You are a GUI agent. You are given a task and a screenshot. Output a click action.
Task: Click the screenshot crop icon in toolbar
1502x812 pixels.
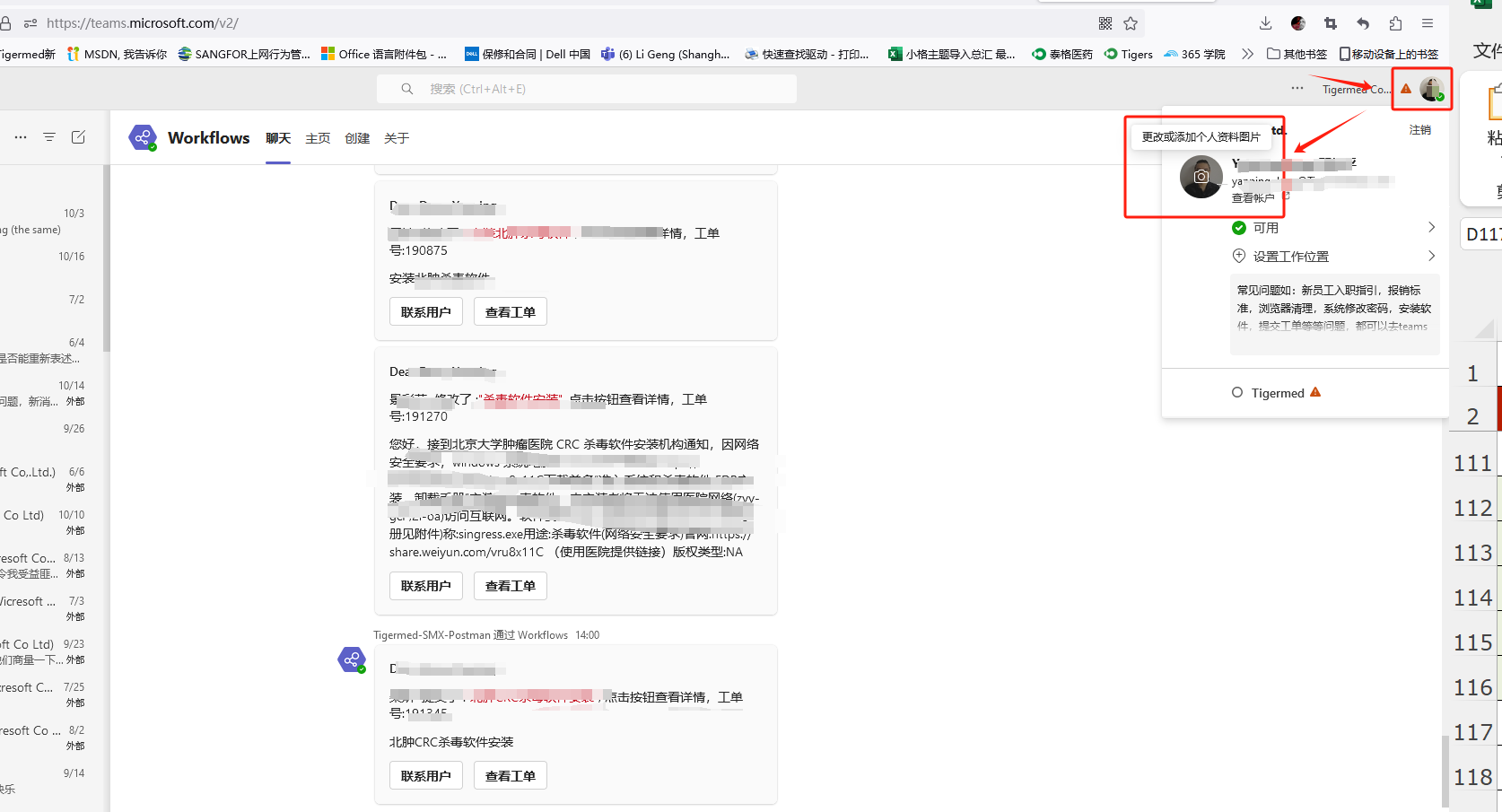pos(1331,23)
